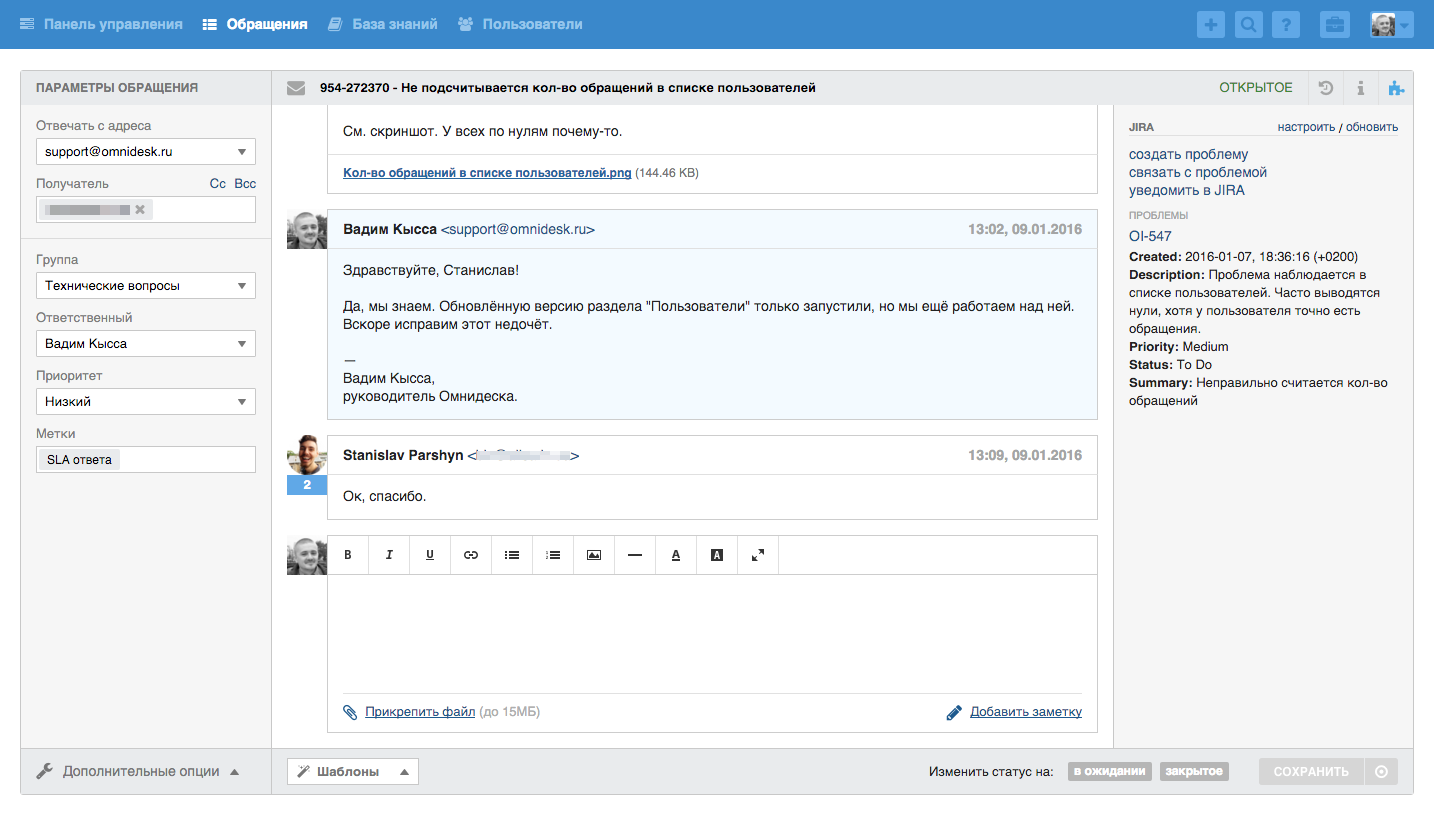
Task: Click the briefcase icon in header
Action: [1335, 25]
